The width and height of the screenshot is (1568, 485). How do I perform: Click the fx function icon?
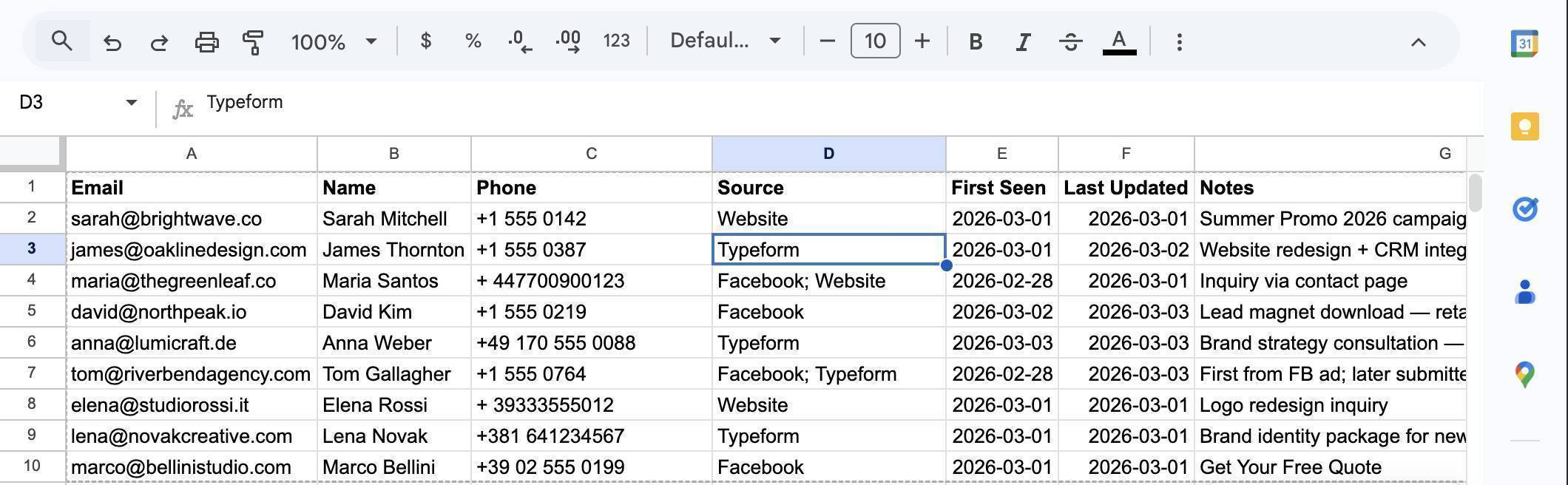(182, 109)
